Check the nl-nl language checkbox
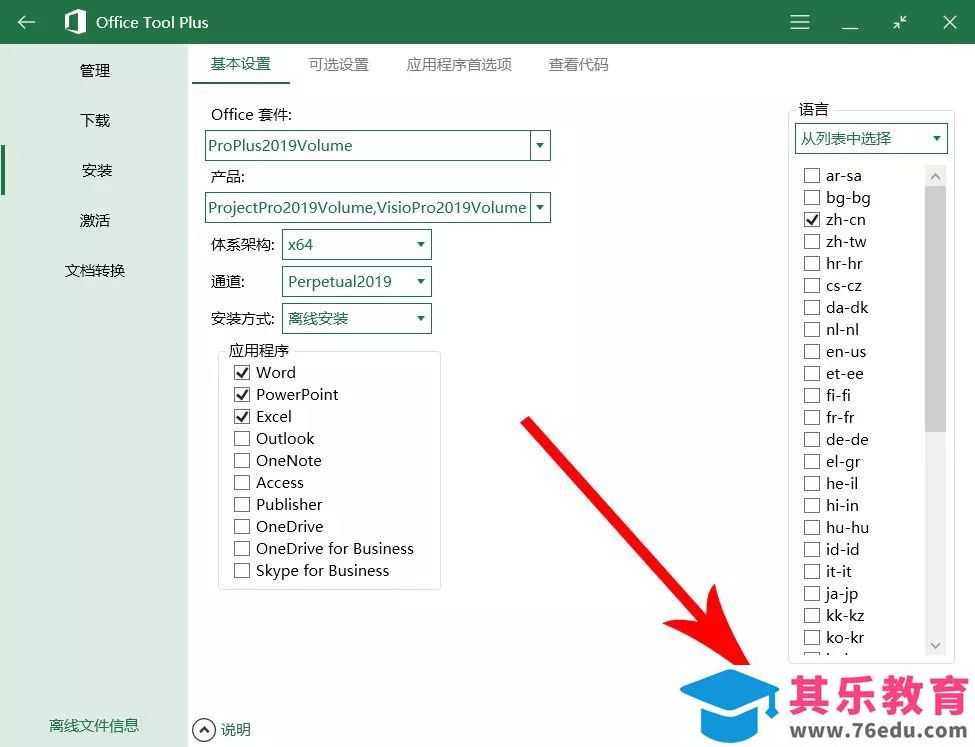Screen dimensions: 975x747 coord(811,330)
